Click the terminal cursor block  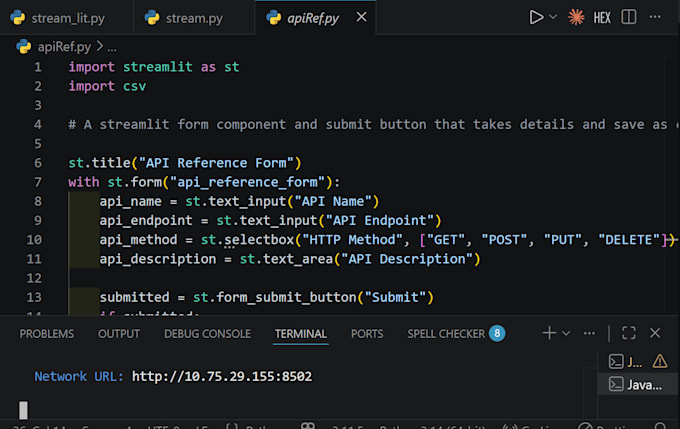coord(23,410)
